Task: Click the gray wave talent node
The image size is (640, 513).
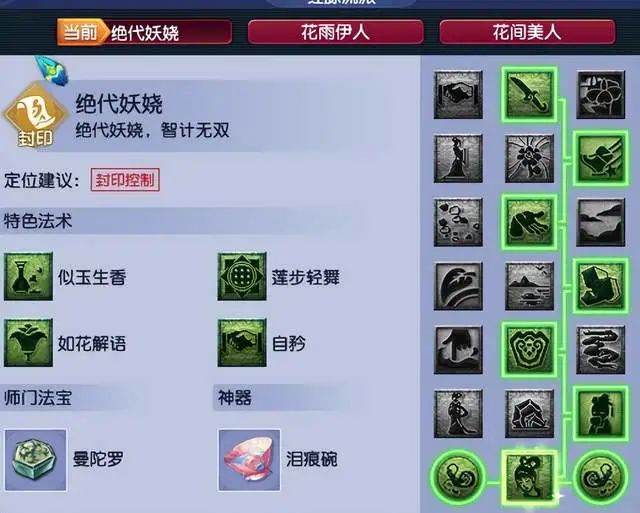Action: point(458,286)
